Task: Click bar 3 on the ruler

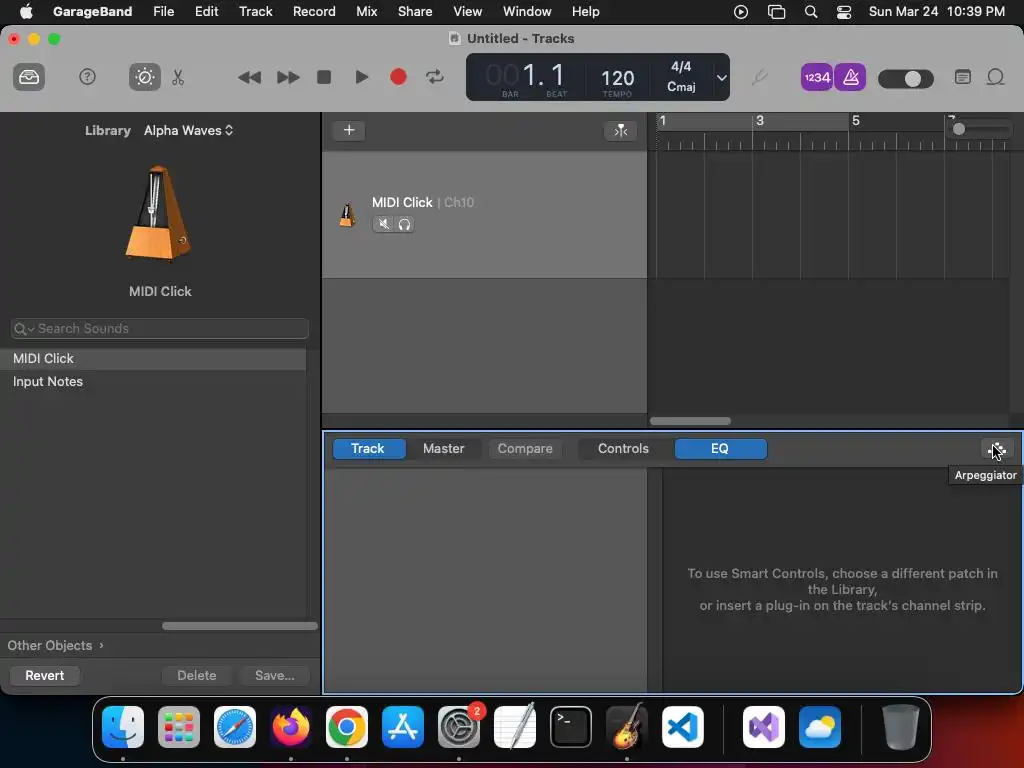Action: (760, 121)
